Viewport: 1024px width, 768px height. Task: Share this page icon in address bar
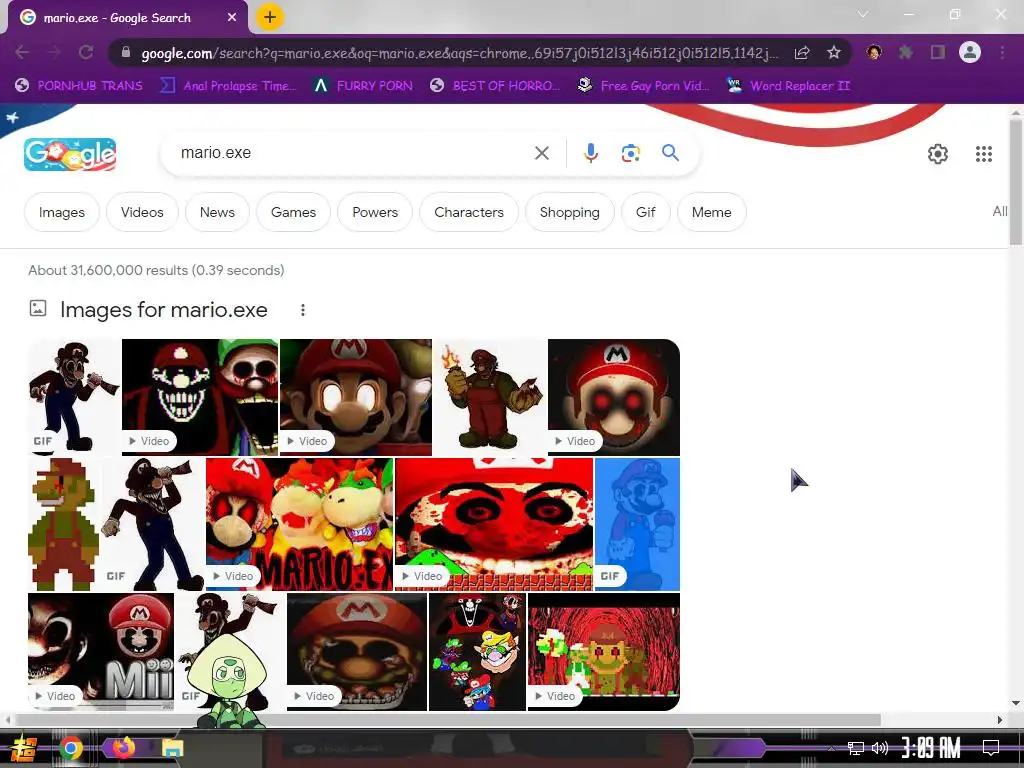pyautogui.click(x=802, y=53)
